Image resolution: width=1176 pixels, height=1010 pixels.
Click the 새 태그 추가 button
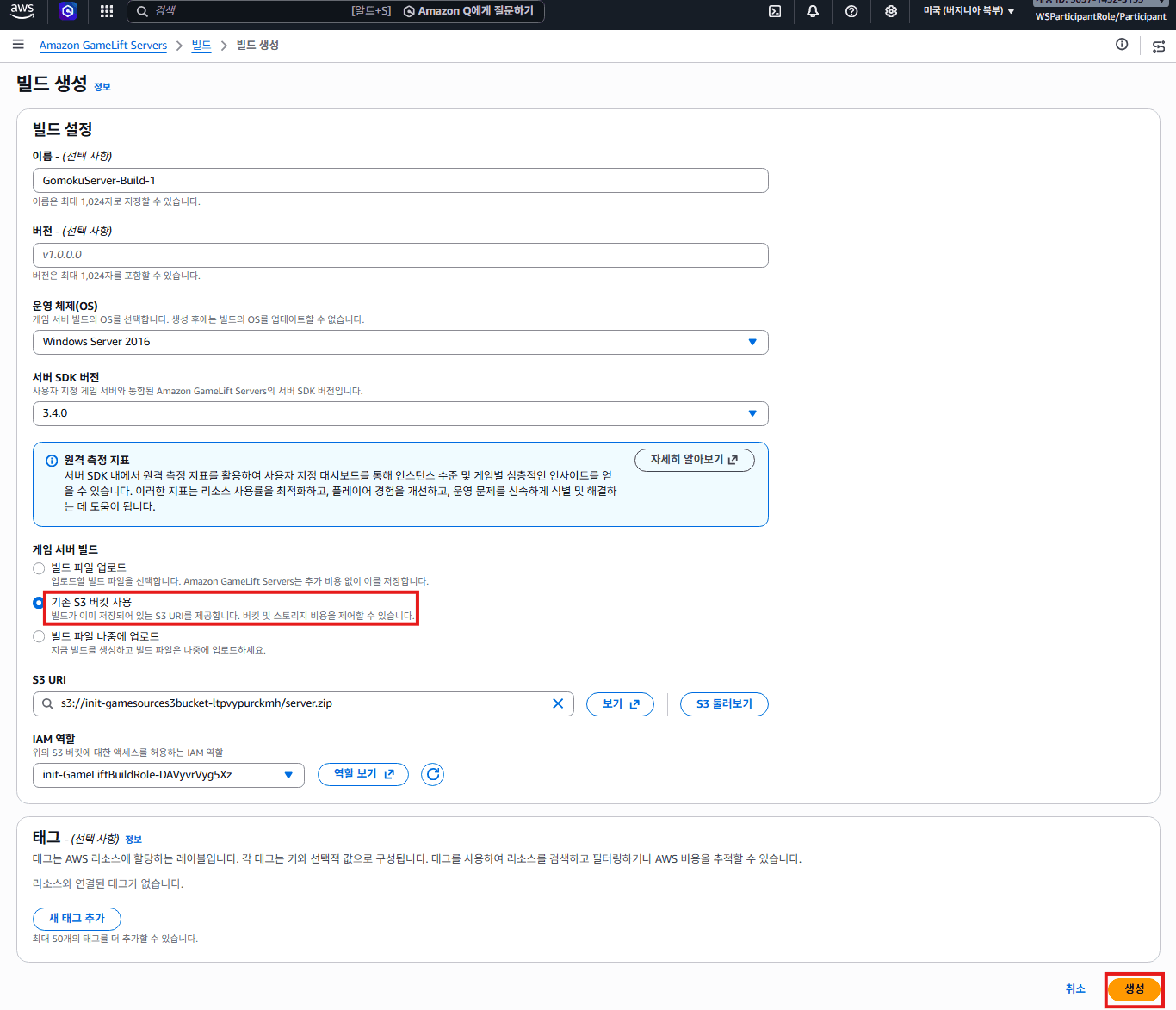[77, 919]
